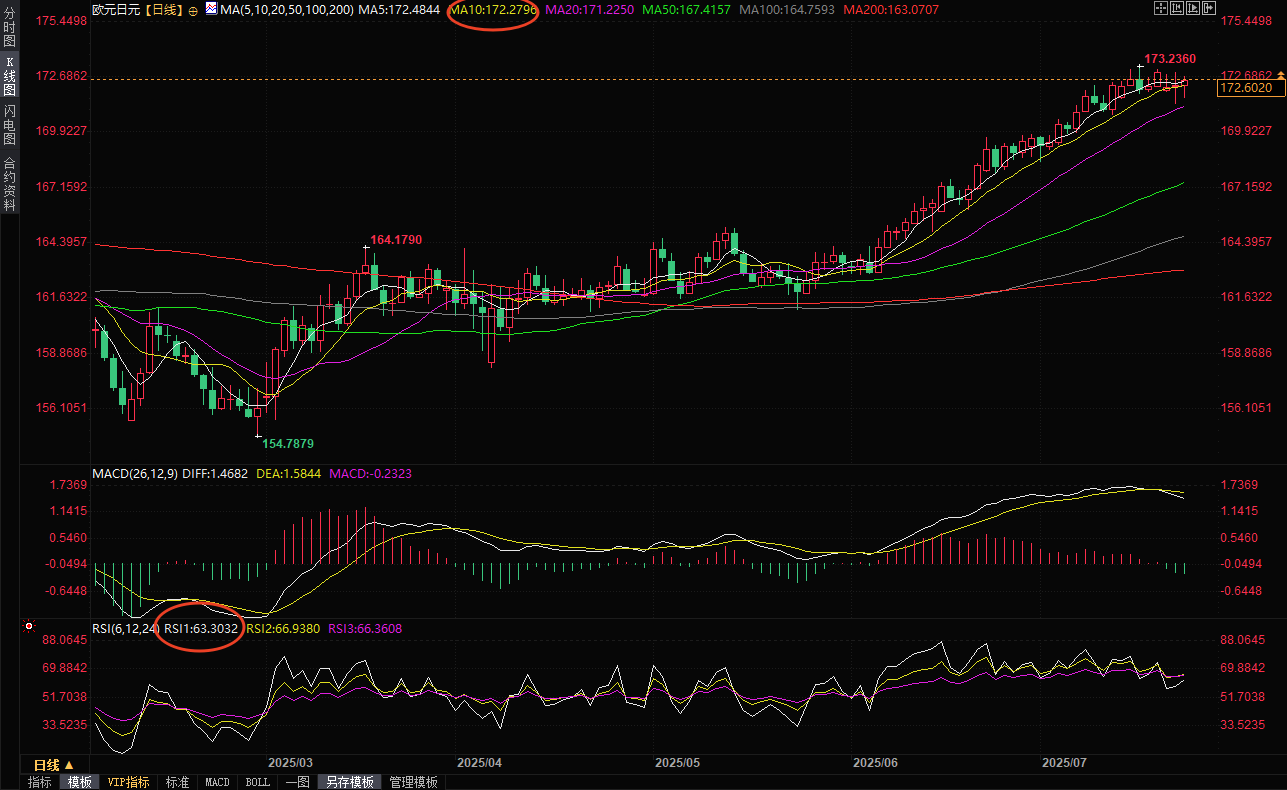The width and height of the screenshot is (1287, 790).
Task: Click the MA10:172.2796 value
Action: point(493,9)
